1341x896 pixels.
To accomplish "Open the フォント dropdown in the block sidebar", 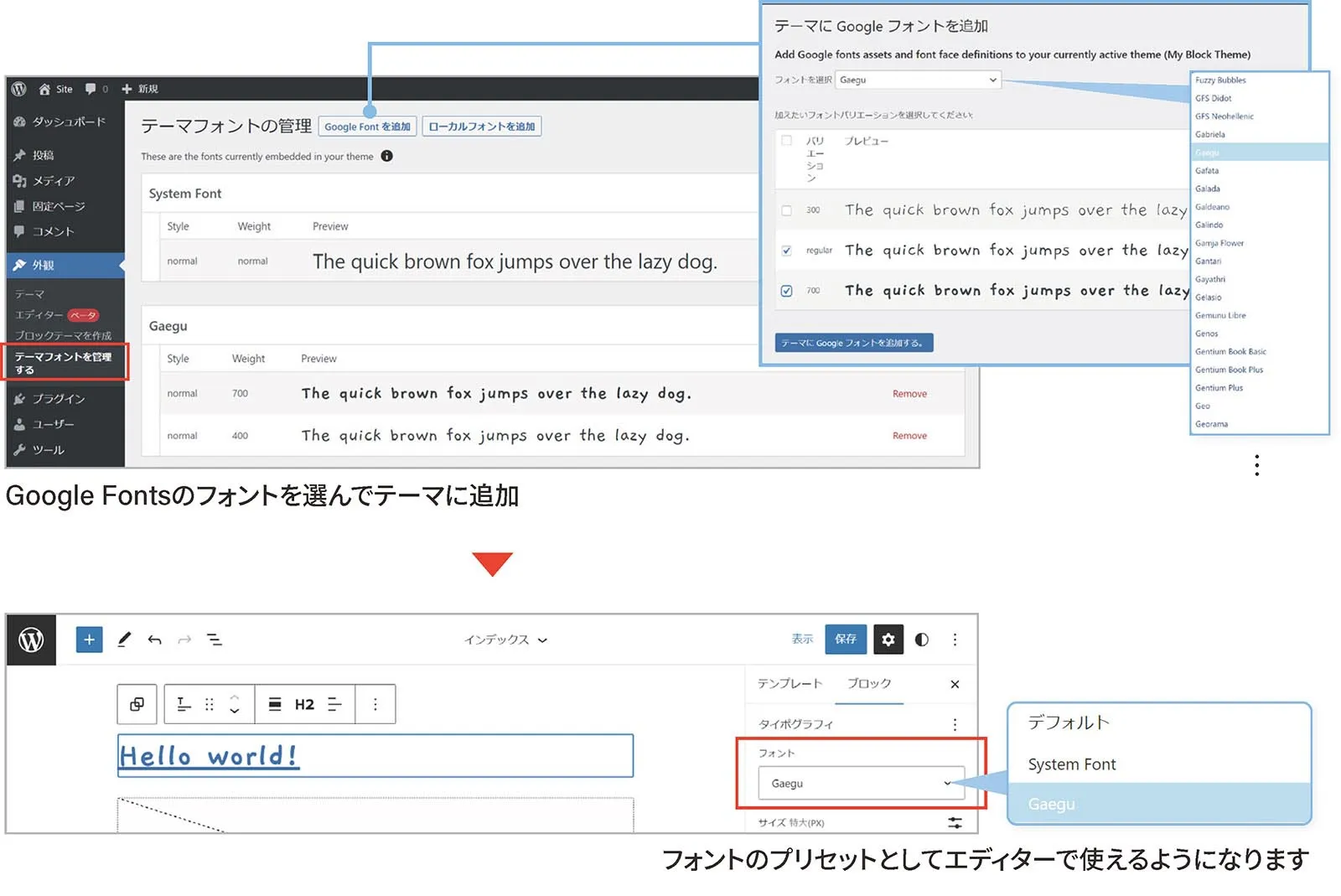I will [863, 783].
